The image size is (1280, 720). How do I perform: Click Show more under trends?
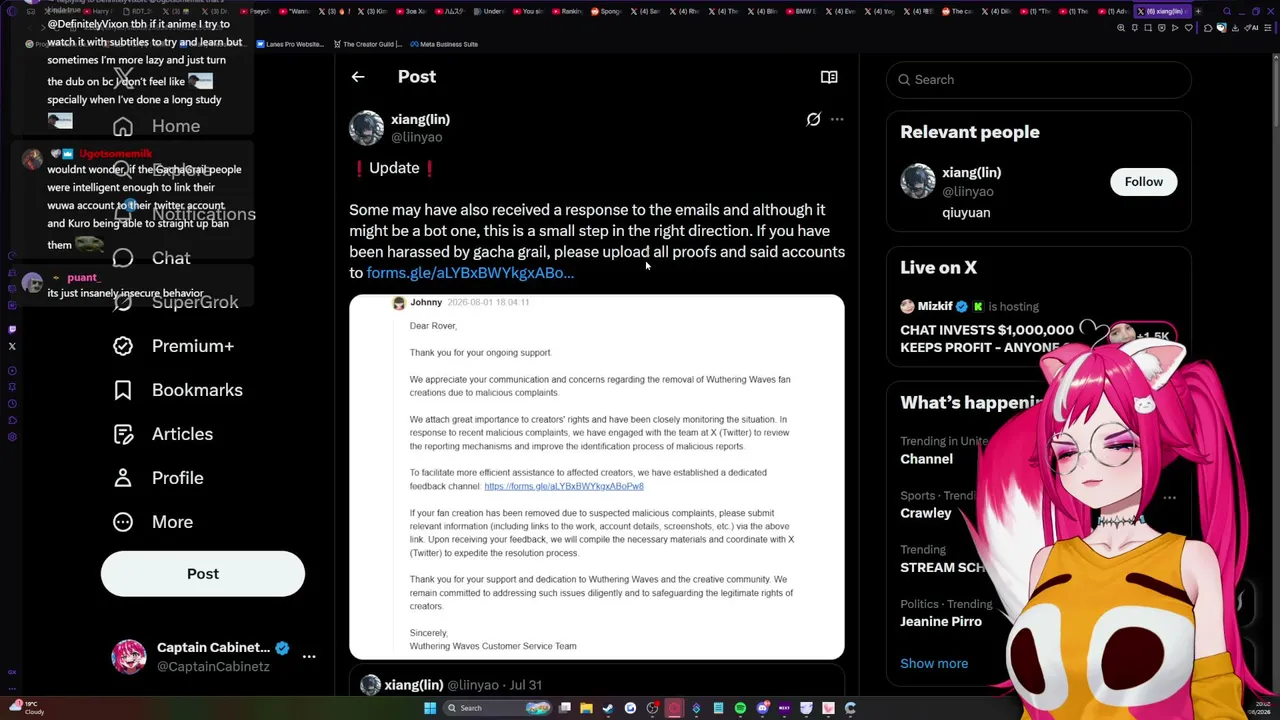934,664
